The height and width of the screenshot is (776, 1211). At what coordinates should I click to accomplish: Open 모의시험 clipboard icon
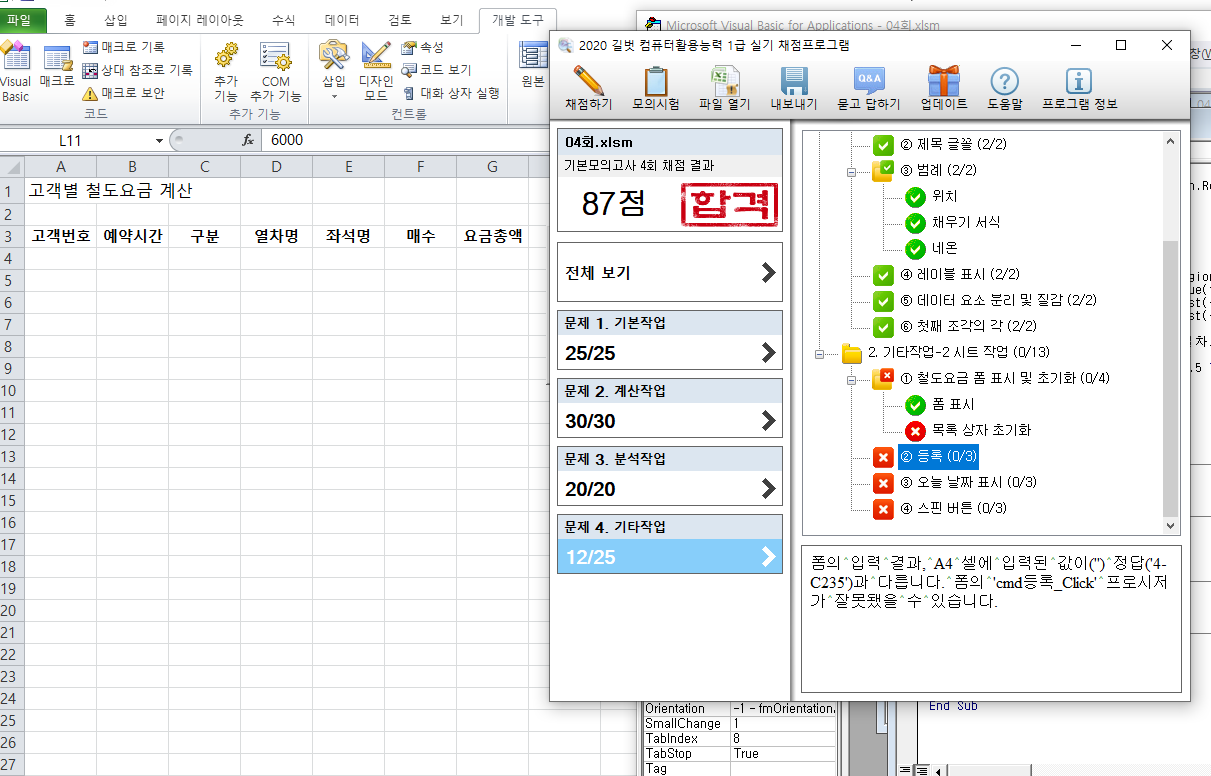click(x=656, y=85)
